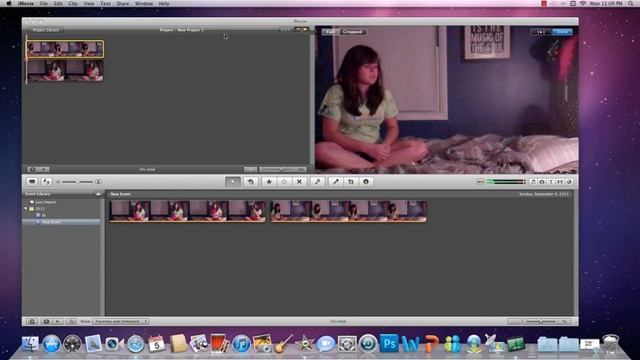Open the File menu
The width and height of the screenshot is (640, 360).
[43, 3]
